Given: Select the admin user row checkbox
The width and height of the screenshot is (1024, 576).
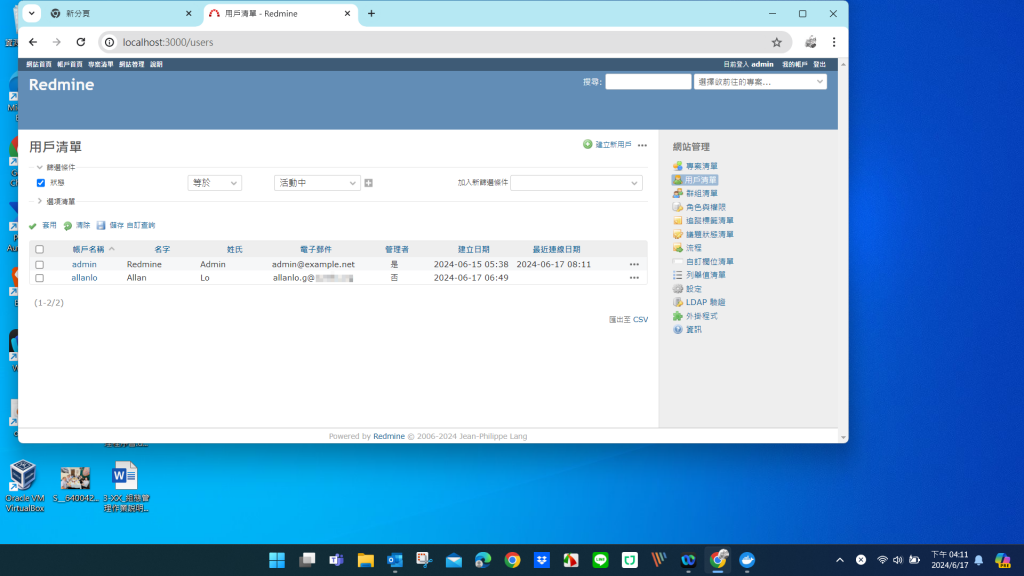Looking at the screenshot, I should pos(39,264).
